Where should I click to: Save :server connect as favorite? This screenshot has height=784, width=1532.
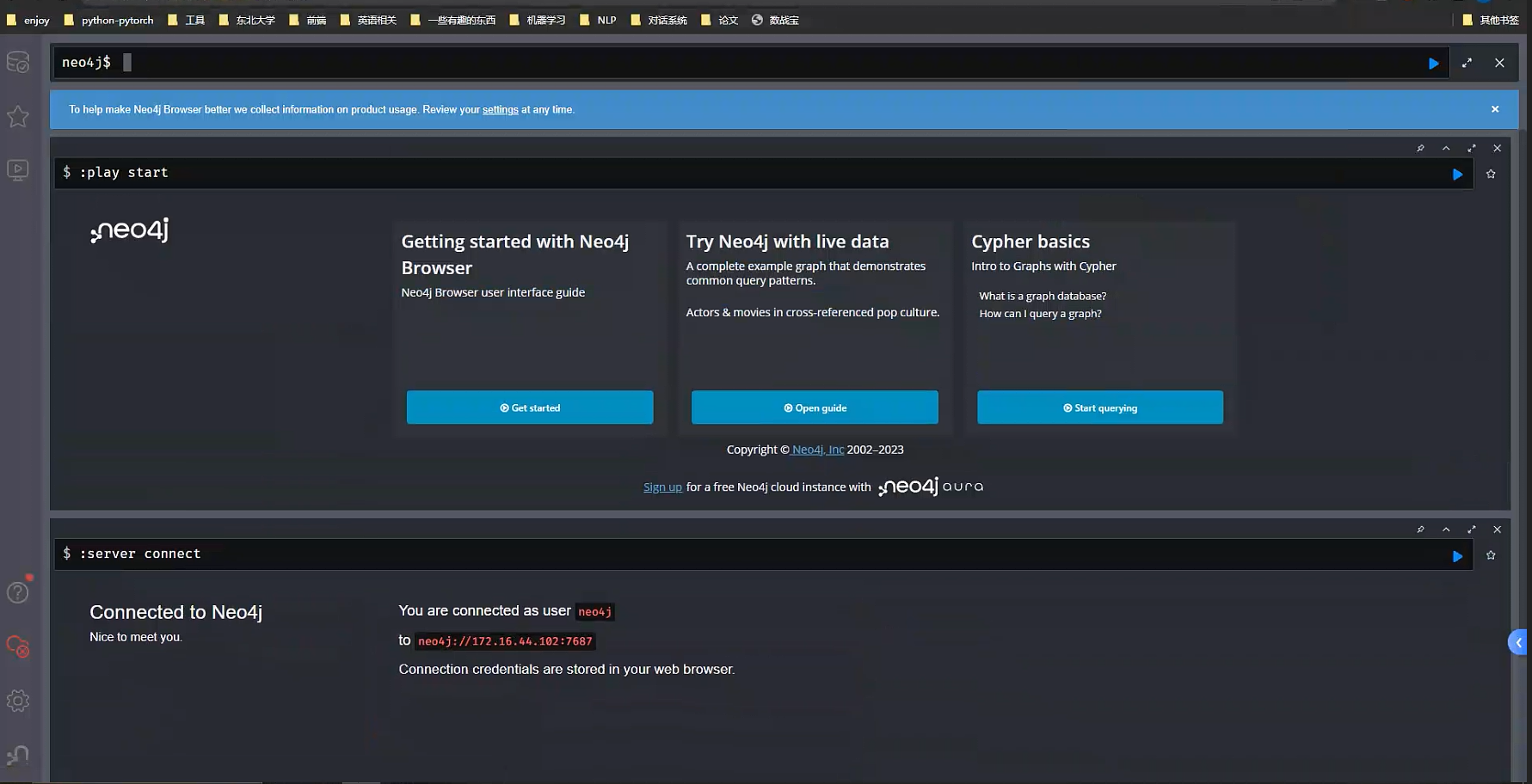[1491, 555]
